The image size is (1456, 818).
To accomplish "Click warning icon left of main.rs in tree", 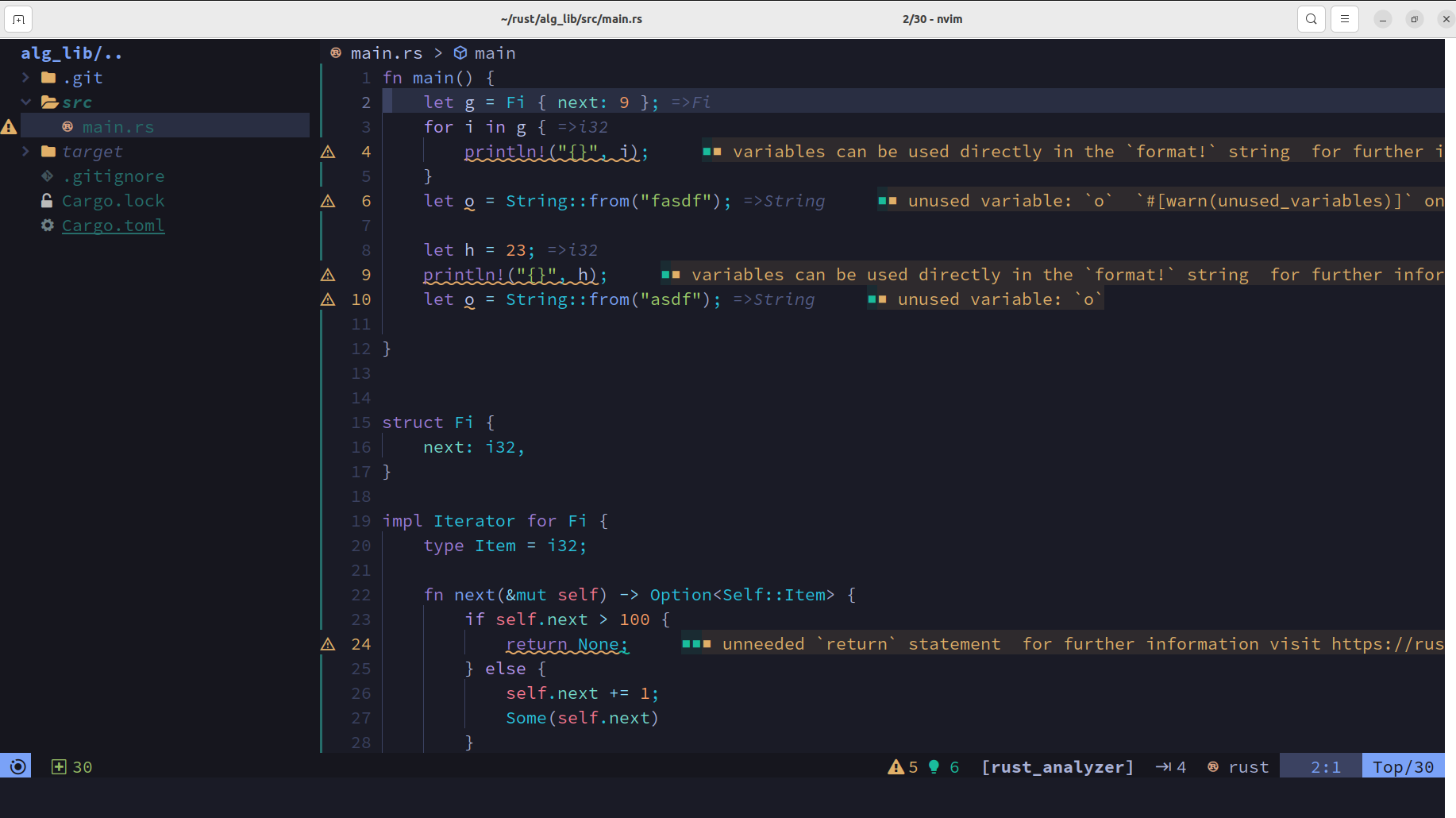I will (x=9, y=127).
